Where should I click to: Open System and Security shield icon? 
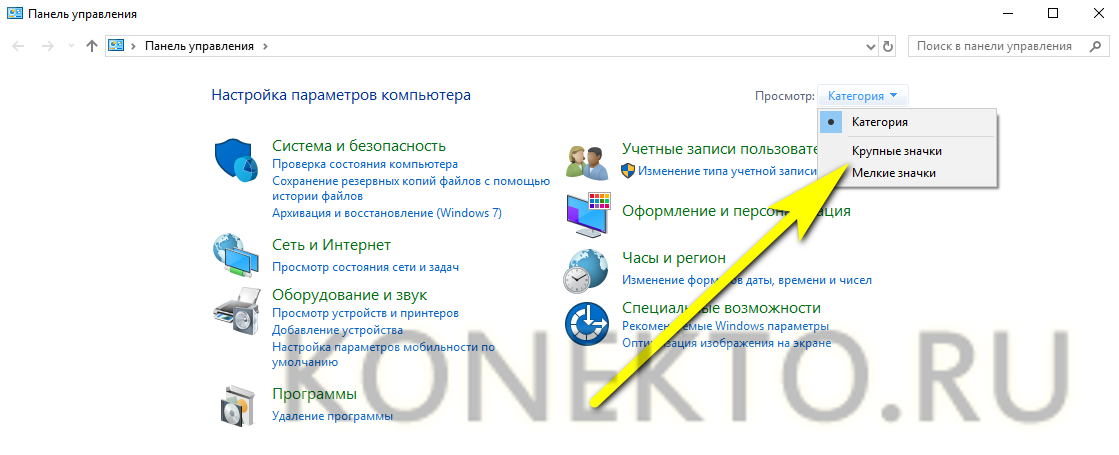tap(236, 159)
